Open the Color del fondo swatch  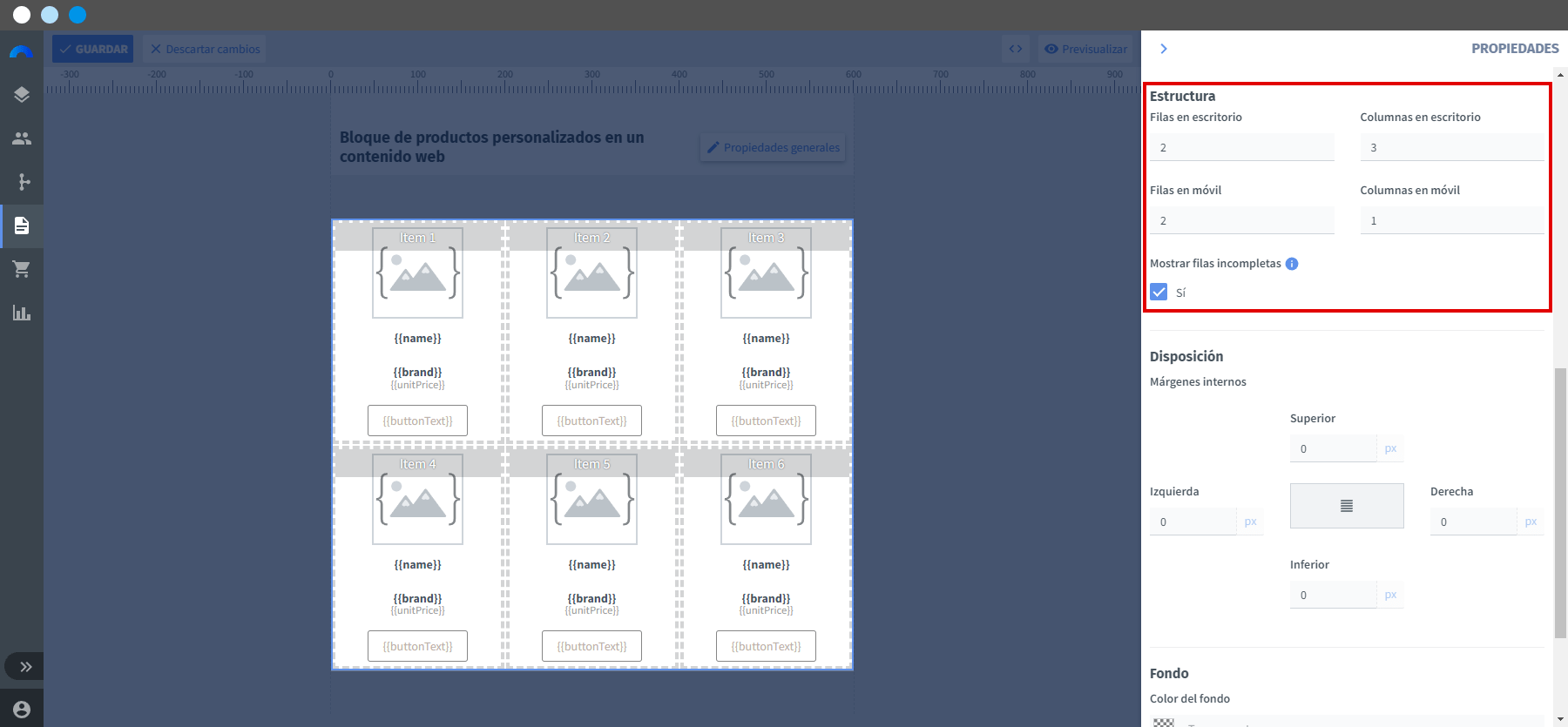(x=1164, y=723)
